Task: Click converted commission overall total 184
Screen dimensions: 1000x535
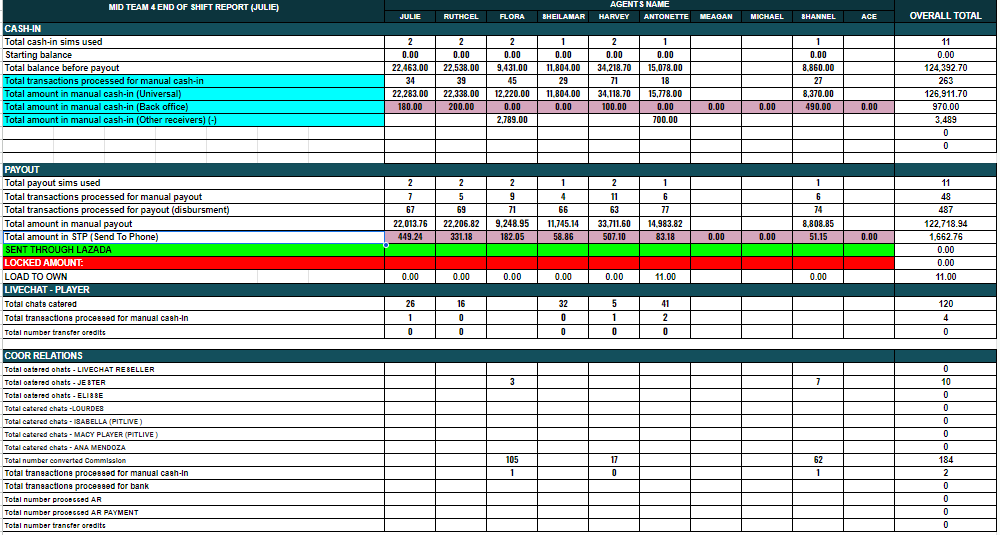Action: point(946,460)
